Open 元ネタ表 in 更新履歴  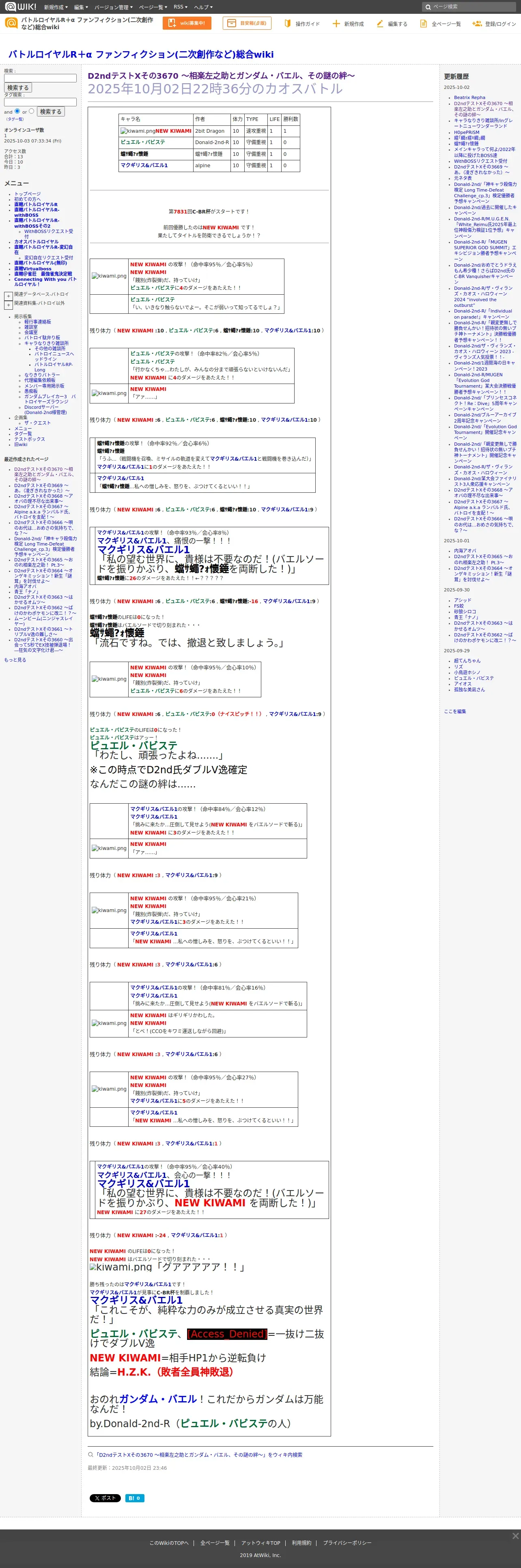click(463, 178)
